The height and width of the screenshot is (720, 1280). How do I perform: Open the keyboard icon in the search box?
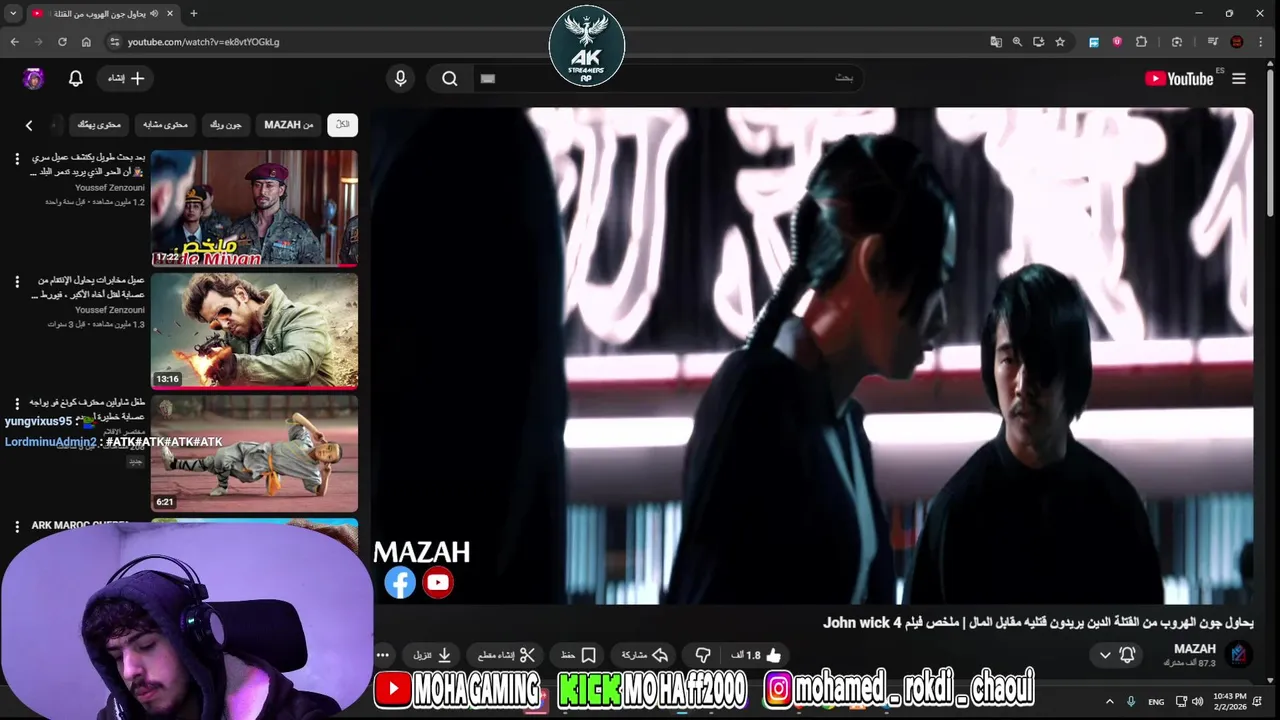[x=488, y=78]
